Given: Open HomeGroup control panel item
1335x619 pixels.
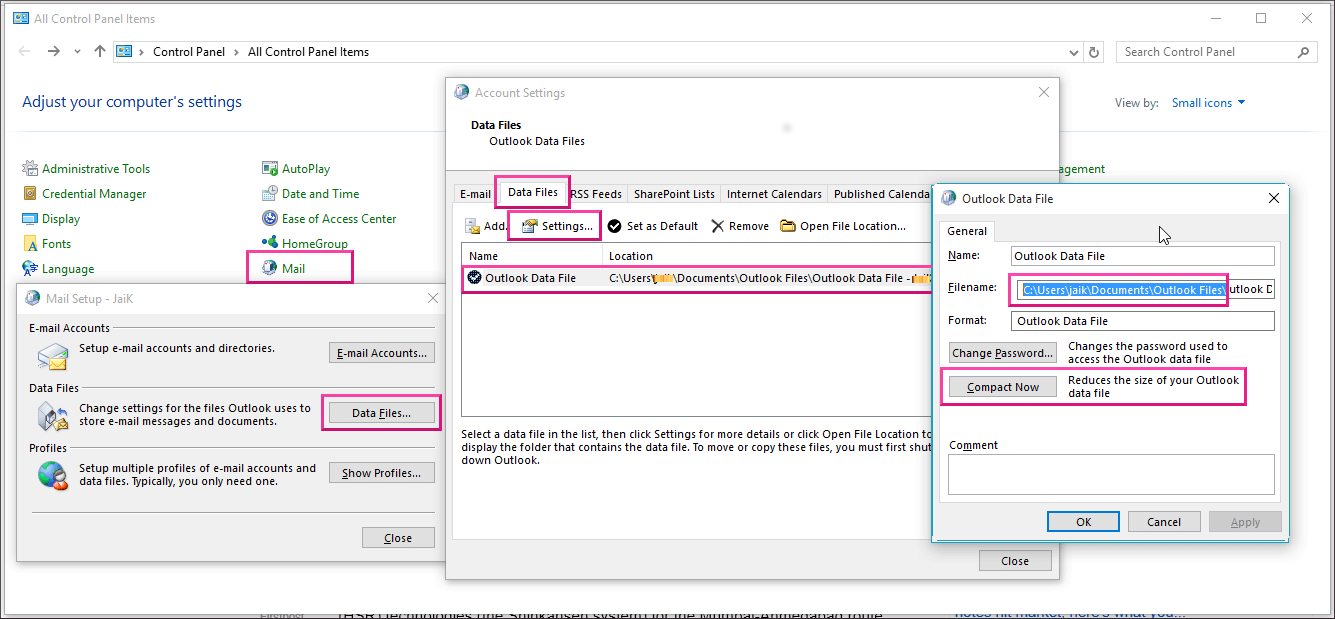Looking at the screenshot, I should click(305, 244).
